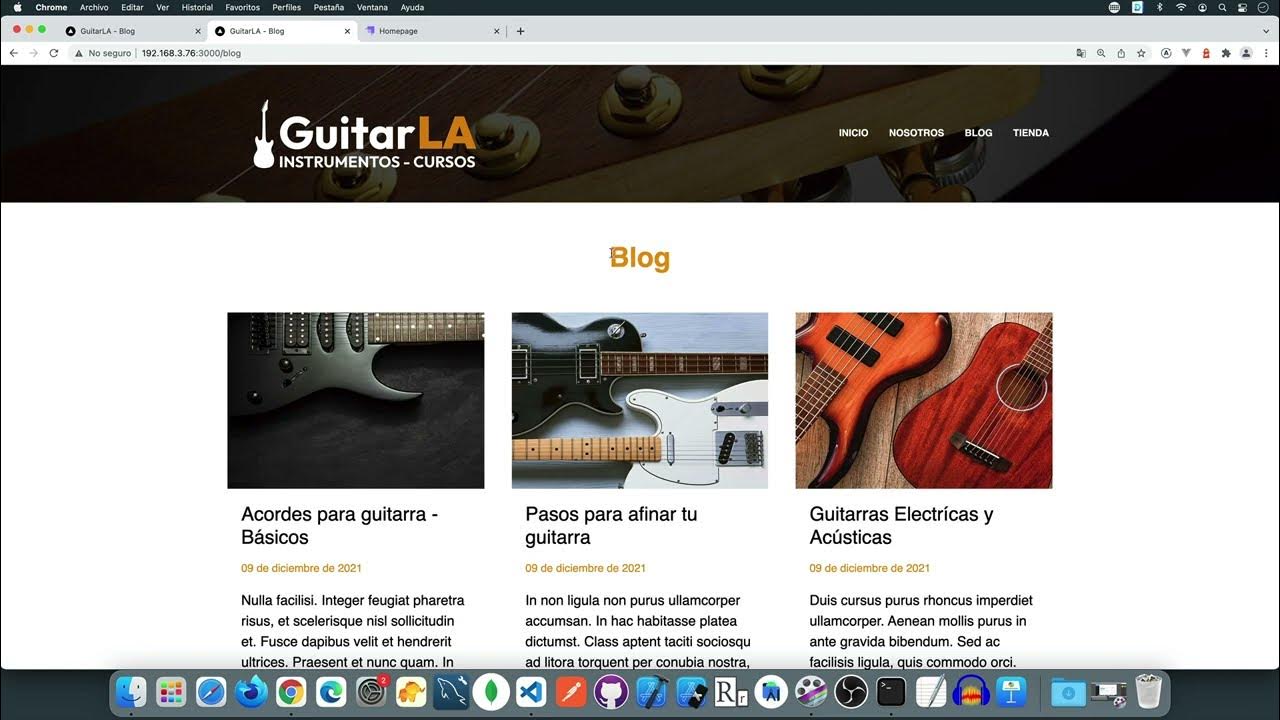Close the Homepage tab
The image size is (1280, 720).
(x=497, y=31)
